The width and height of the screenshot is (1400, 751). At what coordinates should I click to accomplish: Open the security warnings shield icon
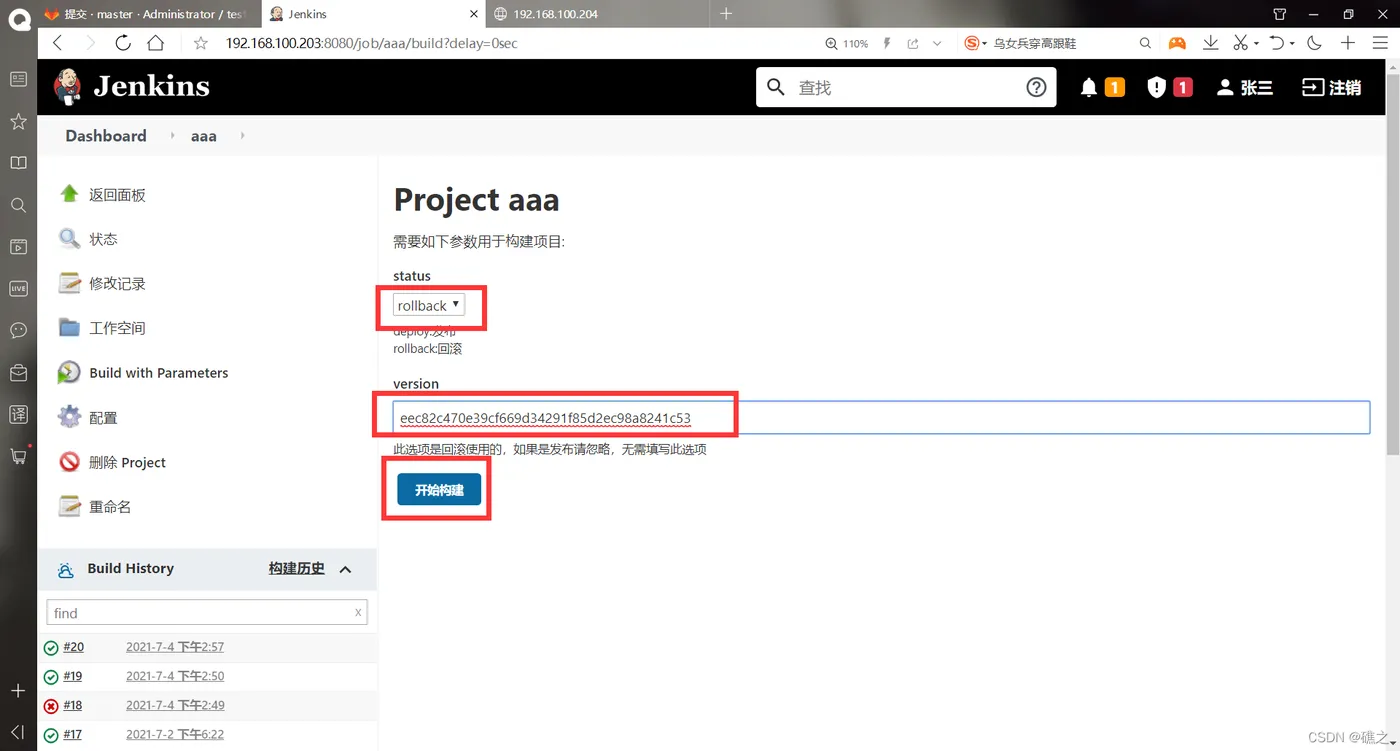pos(1157,88)
